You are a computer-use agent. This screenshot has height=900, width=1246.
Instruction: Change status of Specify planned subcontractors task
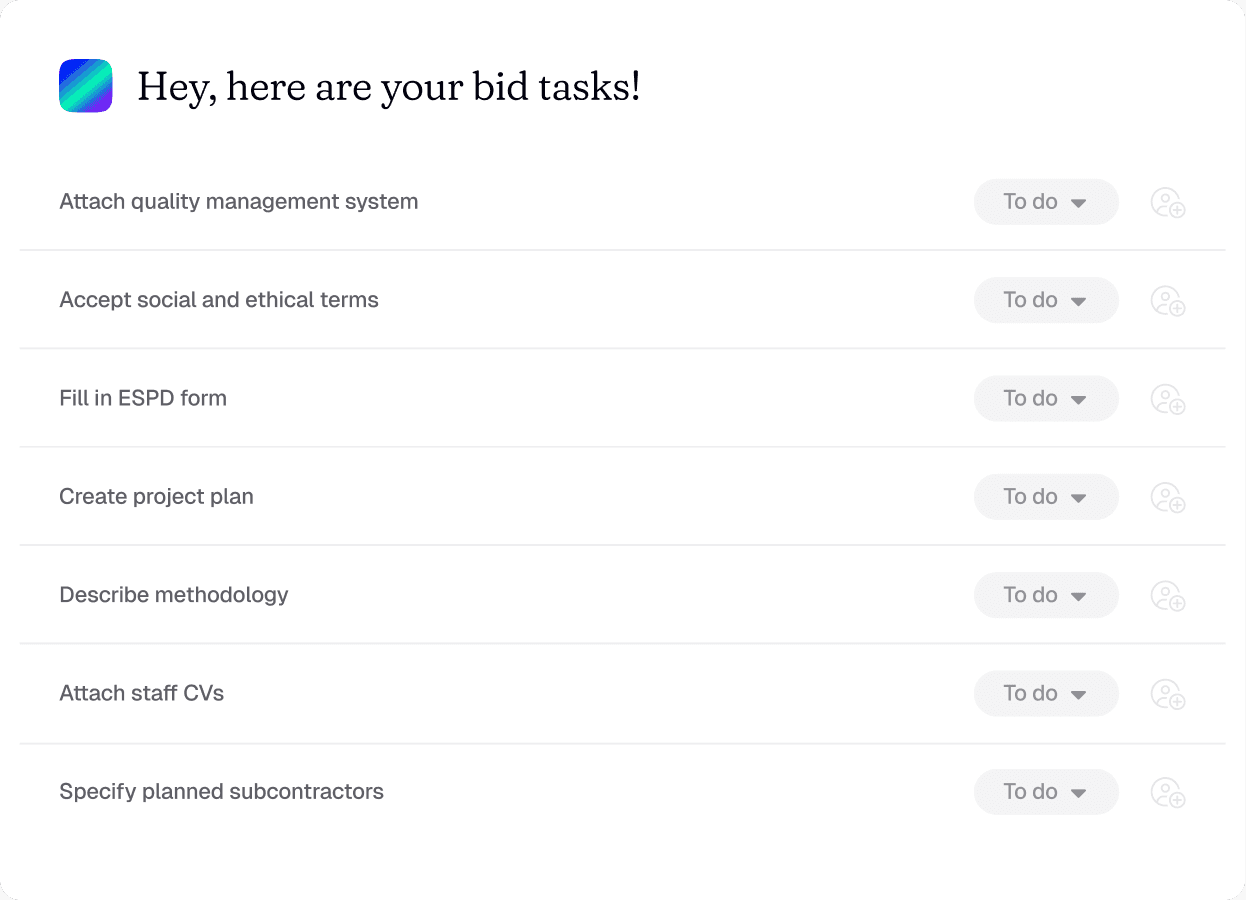click(1045, 791)
